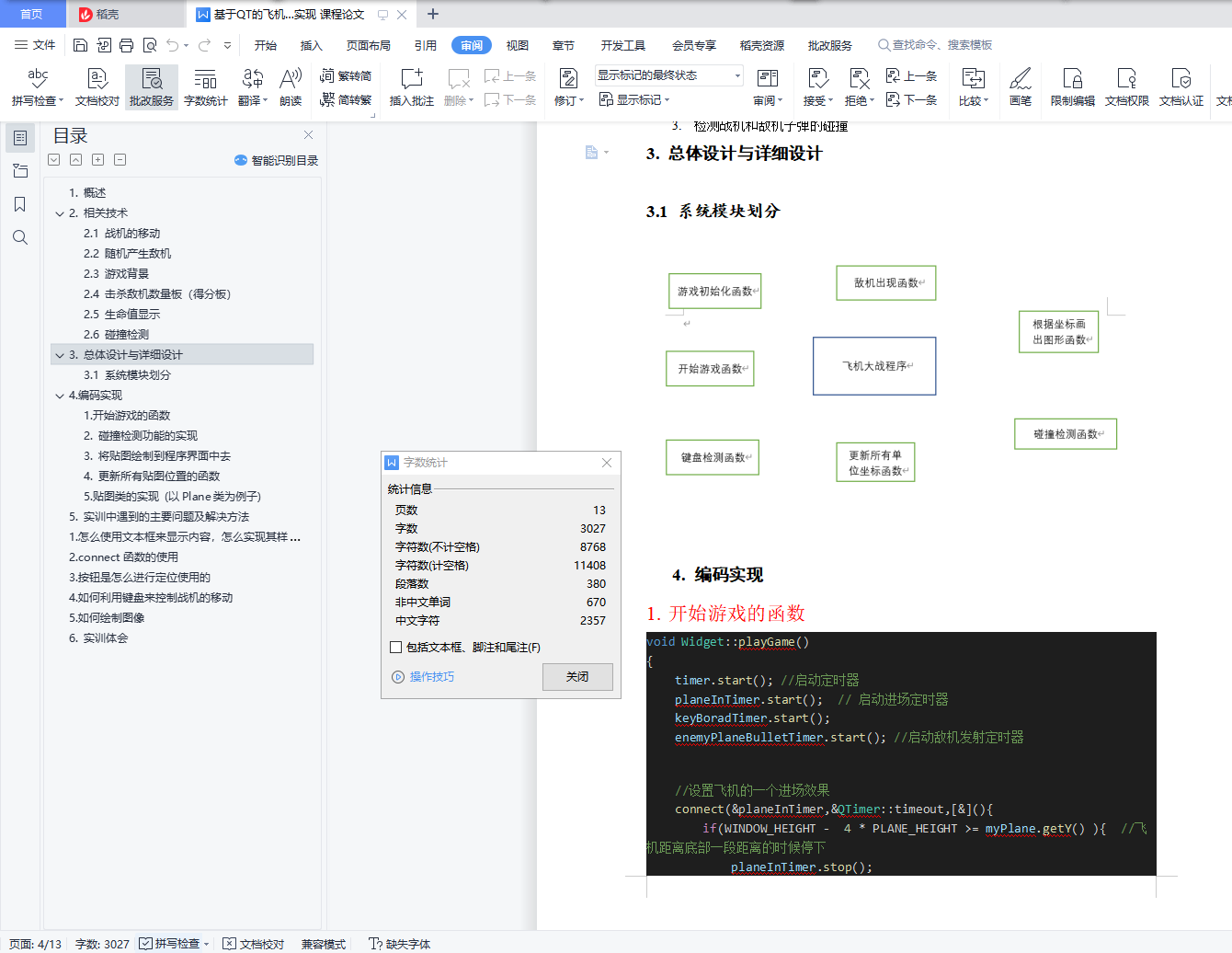The height and width of the screenshot is (953, 1232).
Task: Collapse the 3. 总体设计与详细设计 outline node
Action: click(x=60, y=355)
